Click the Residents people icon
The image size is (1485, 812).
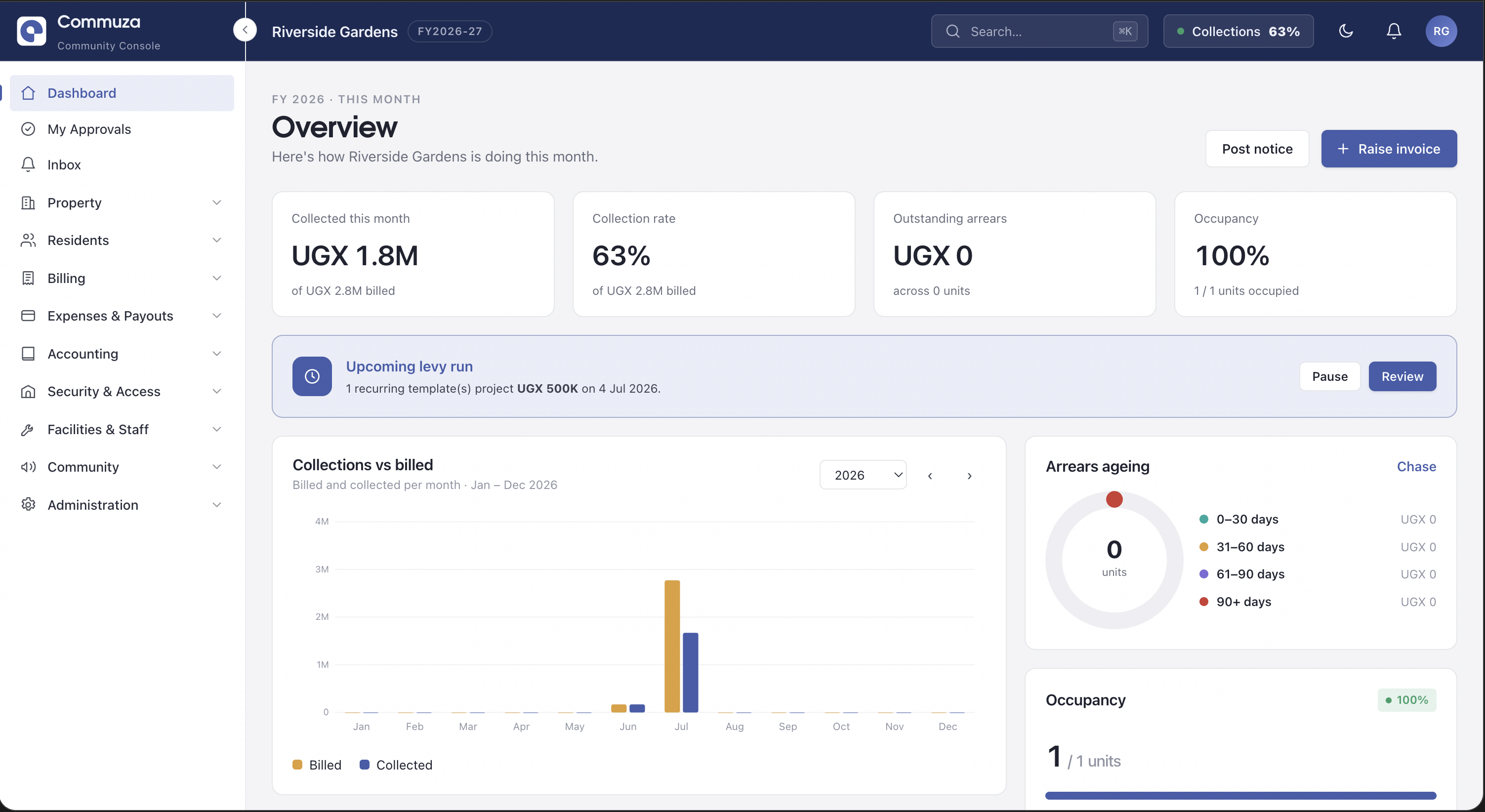[28, 241]
